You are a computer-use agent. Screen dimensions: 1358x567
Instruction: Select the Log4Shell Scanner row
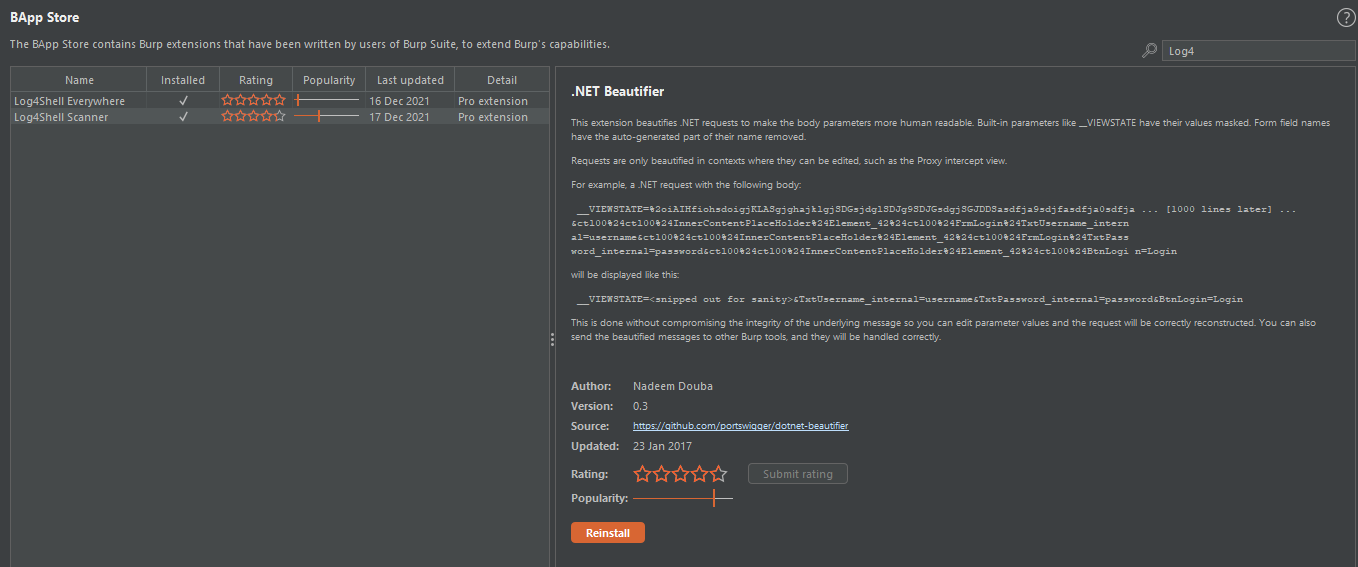[280, 117]
